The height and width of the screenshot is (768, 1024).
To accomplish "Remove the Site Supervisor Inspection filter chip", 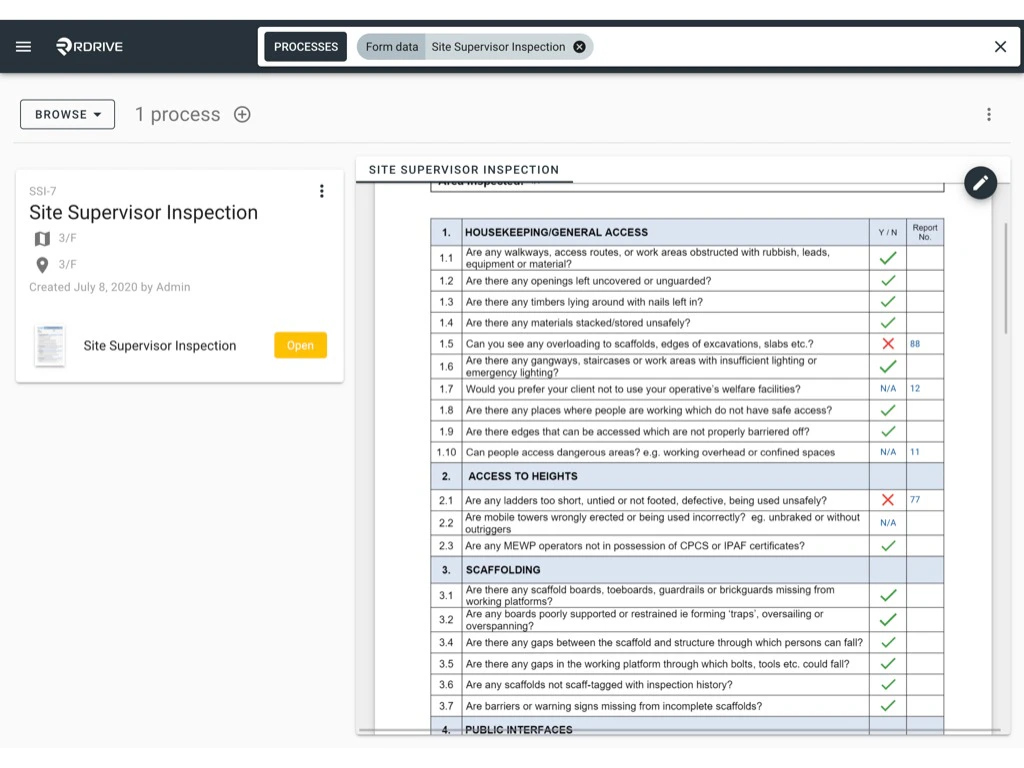I will point(578,46).
